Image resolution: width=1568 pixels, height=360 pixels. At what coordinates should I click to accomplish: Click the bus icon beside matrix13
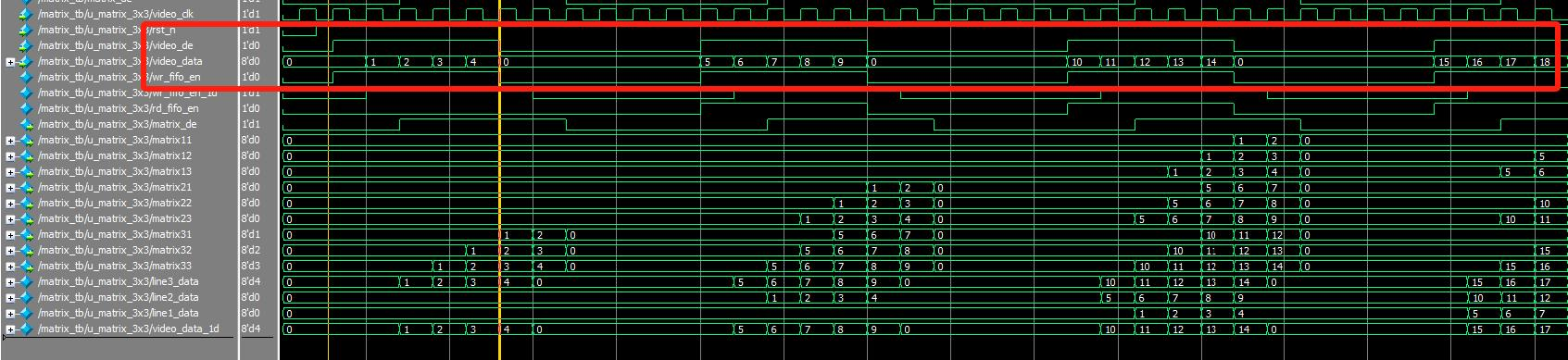coord(26,172)
